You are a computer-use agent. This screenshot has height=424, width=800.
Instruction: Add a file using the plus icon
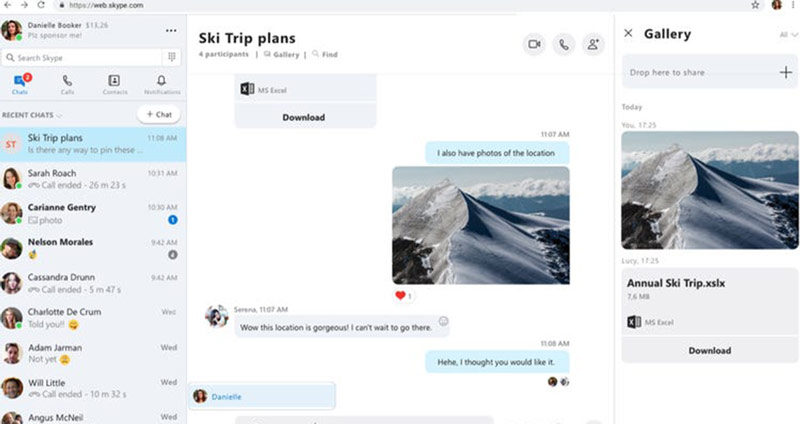[x=786, y=72]
